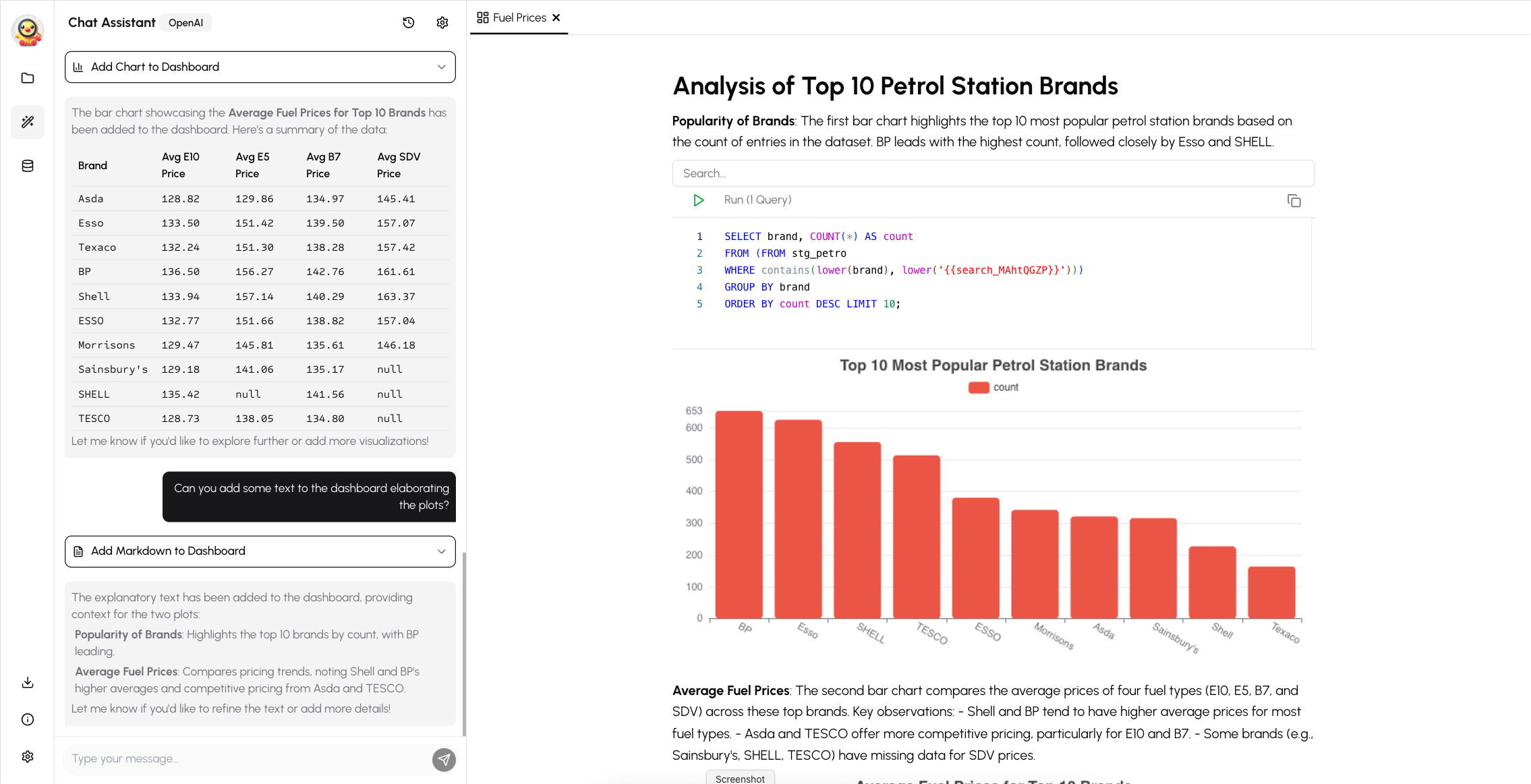
Task: Click SQL line 5 ORDER BY clause
Action: (x=812, y=304)
